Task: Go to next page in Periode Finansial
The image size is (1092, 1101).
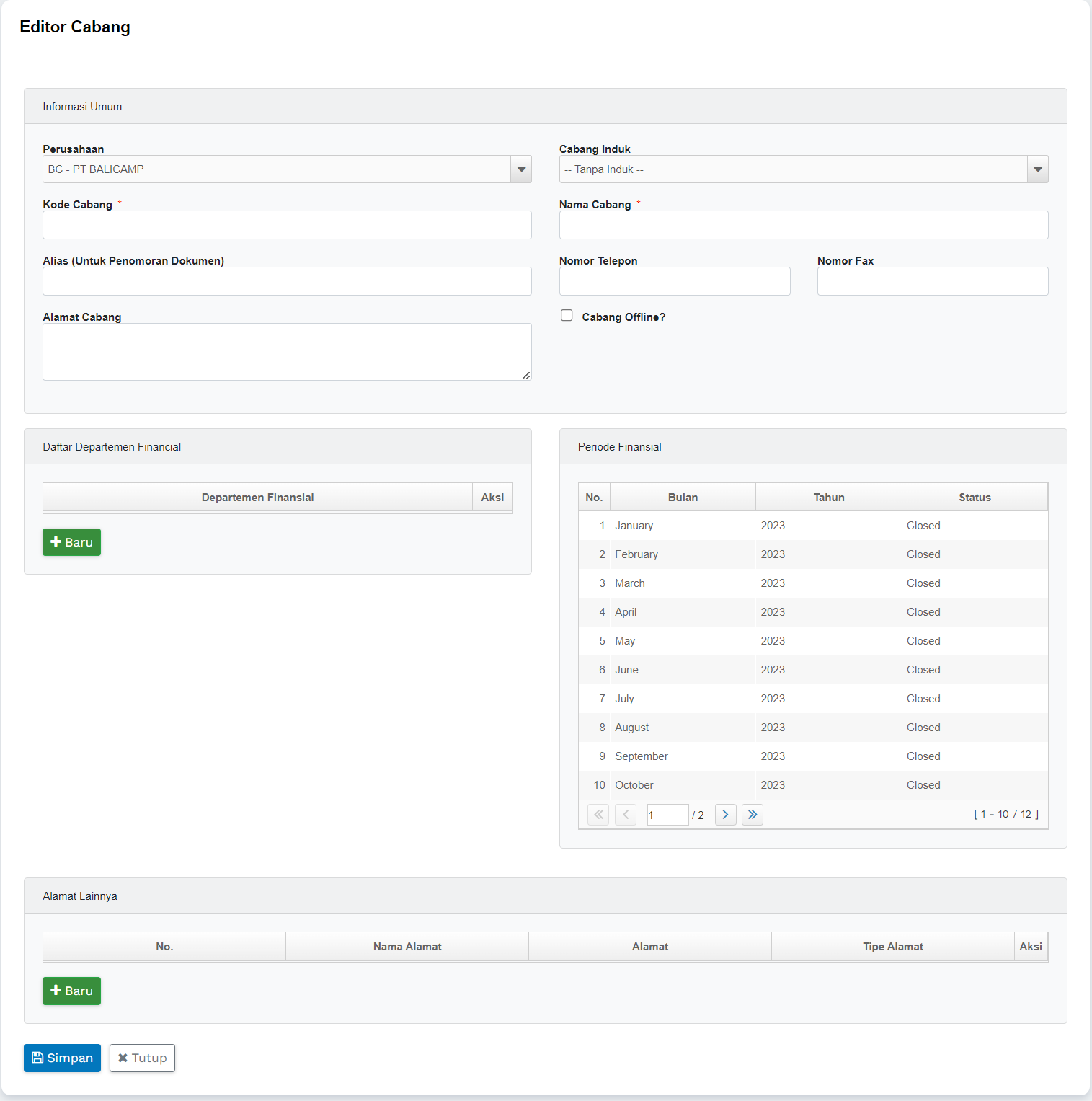Action: tap(725, 815)
